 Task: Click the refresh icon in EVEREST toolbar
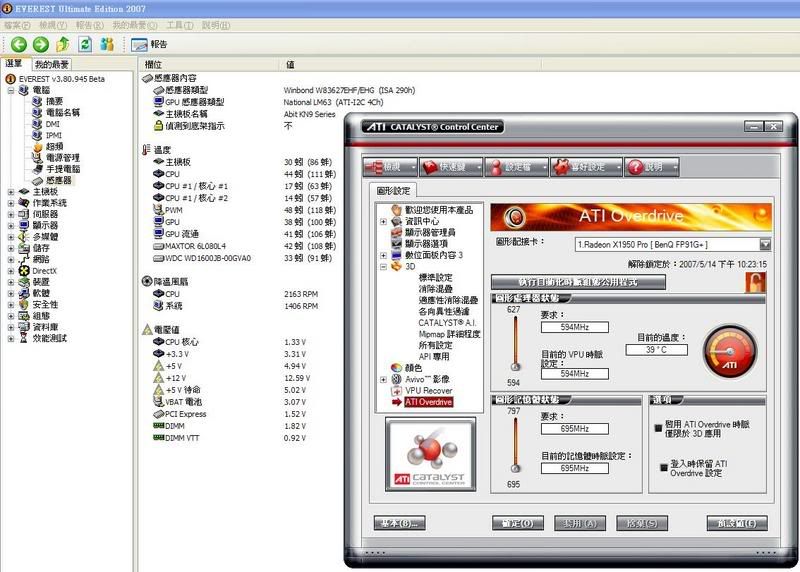85,44
